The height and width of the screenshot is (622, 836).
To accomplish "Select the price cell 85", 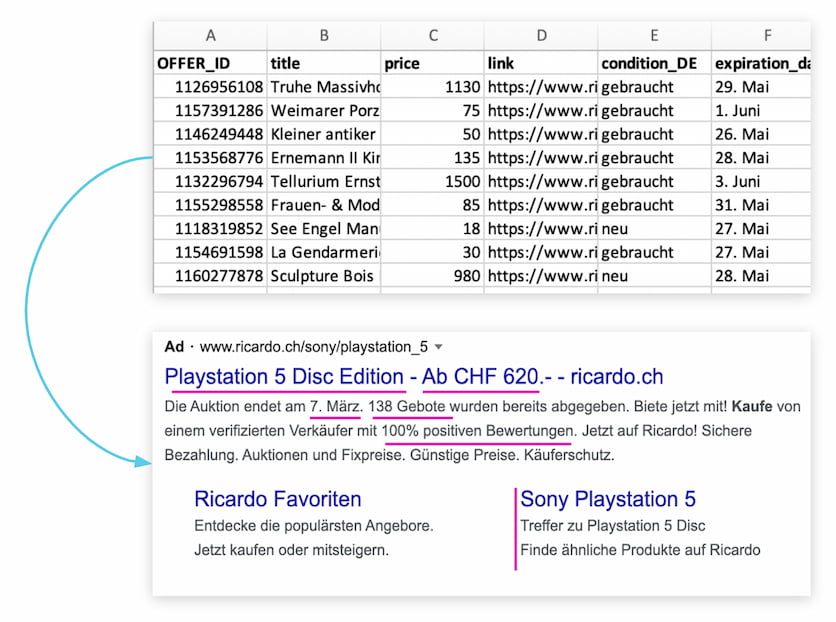I will click(x=433, y=205).
